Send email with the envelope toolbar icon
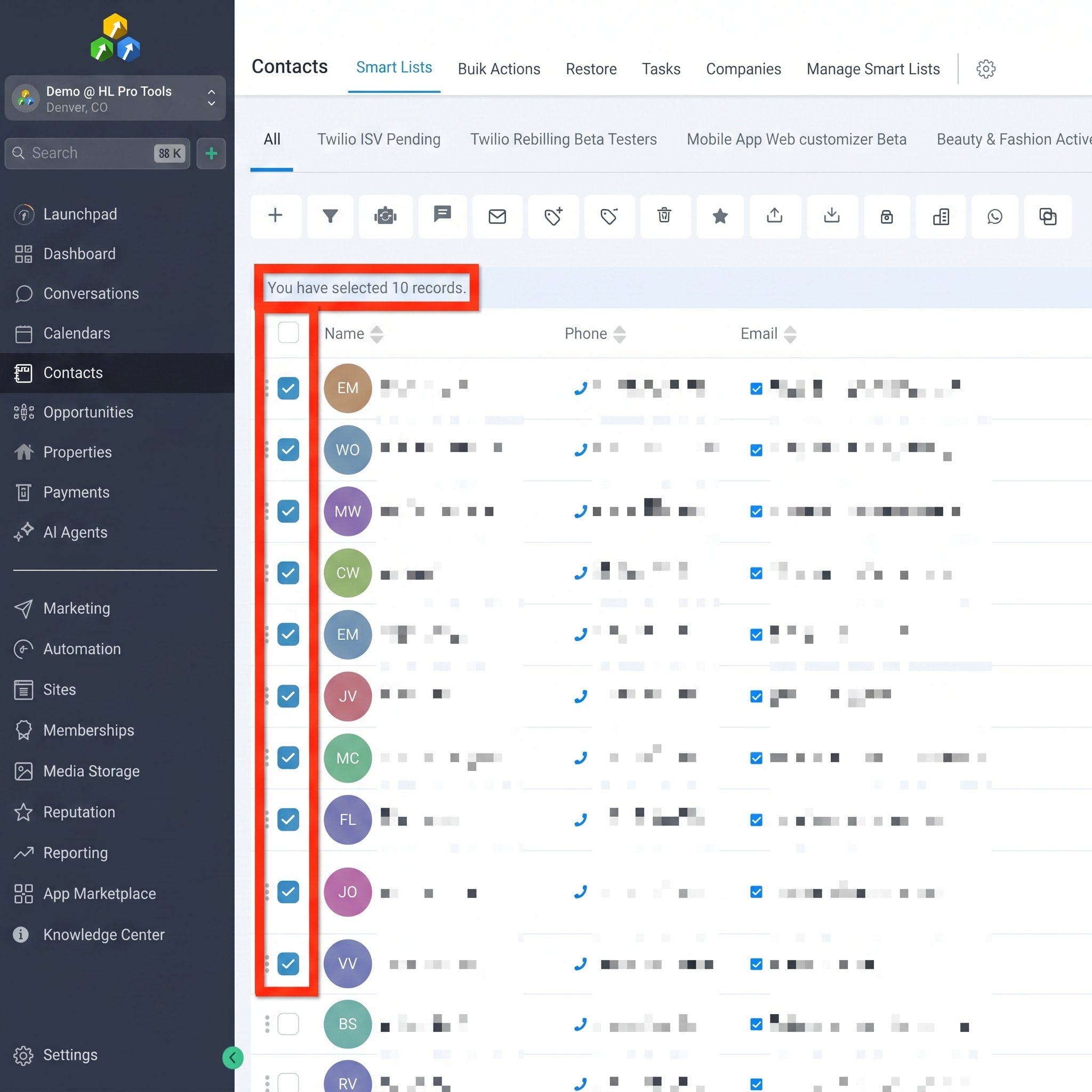The height and width of the screenshot is (1092, 1092). [x=497, y=216]
